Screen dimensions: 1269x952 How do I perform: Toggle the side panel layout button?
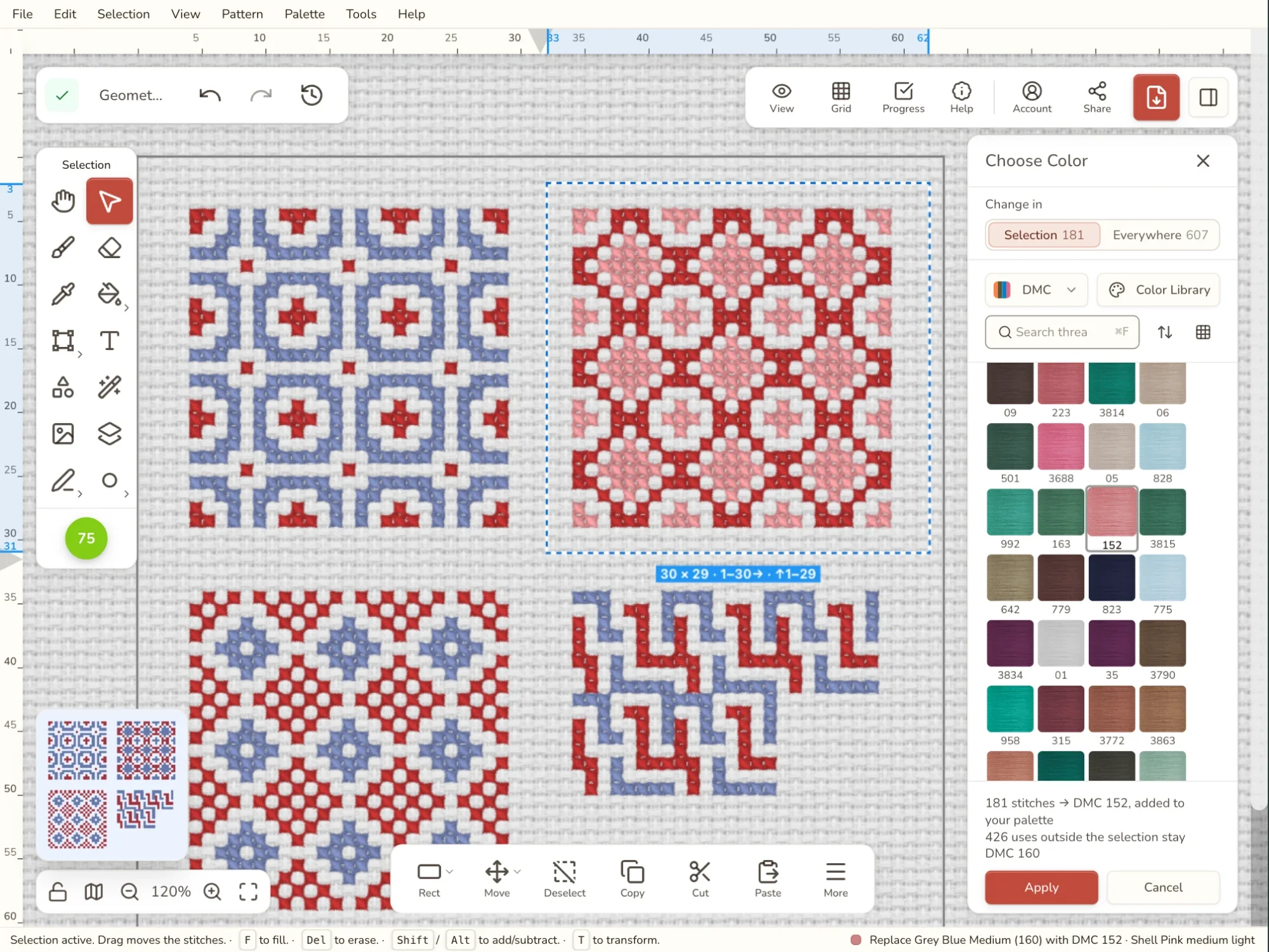pos(1208,97)
